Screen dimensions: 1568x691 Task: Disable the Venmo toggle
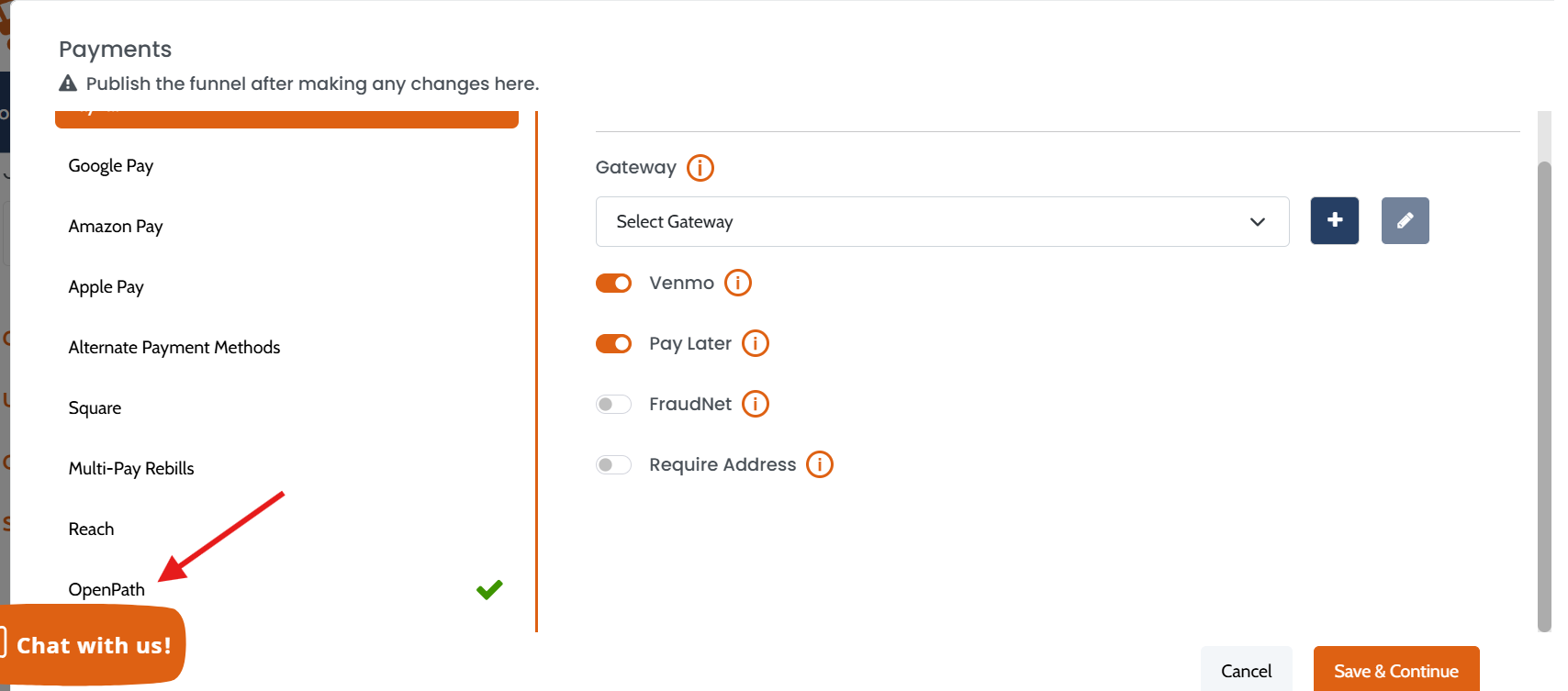tap(613, 283)
